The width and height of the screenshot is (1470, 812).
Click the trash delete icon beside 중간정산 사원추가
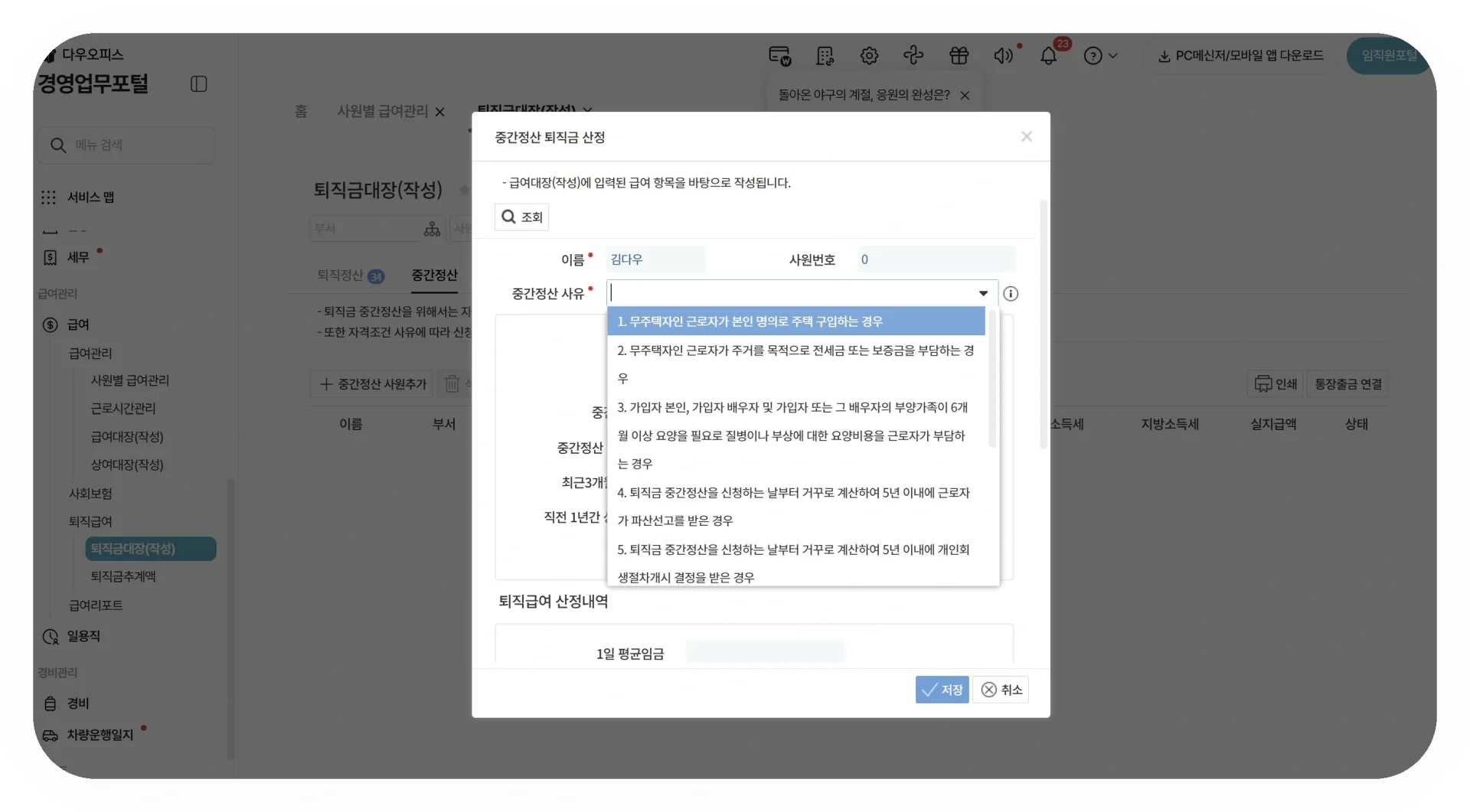click(452, 384)
